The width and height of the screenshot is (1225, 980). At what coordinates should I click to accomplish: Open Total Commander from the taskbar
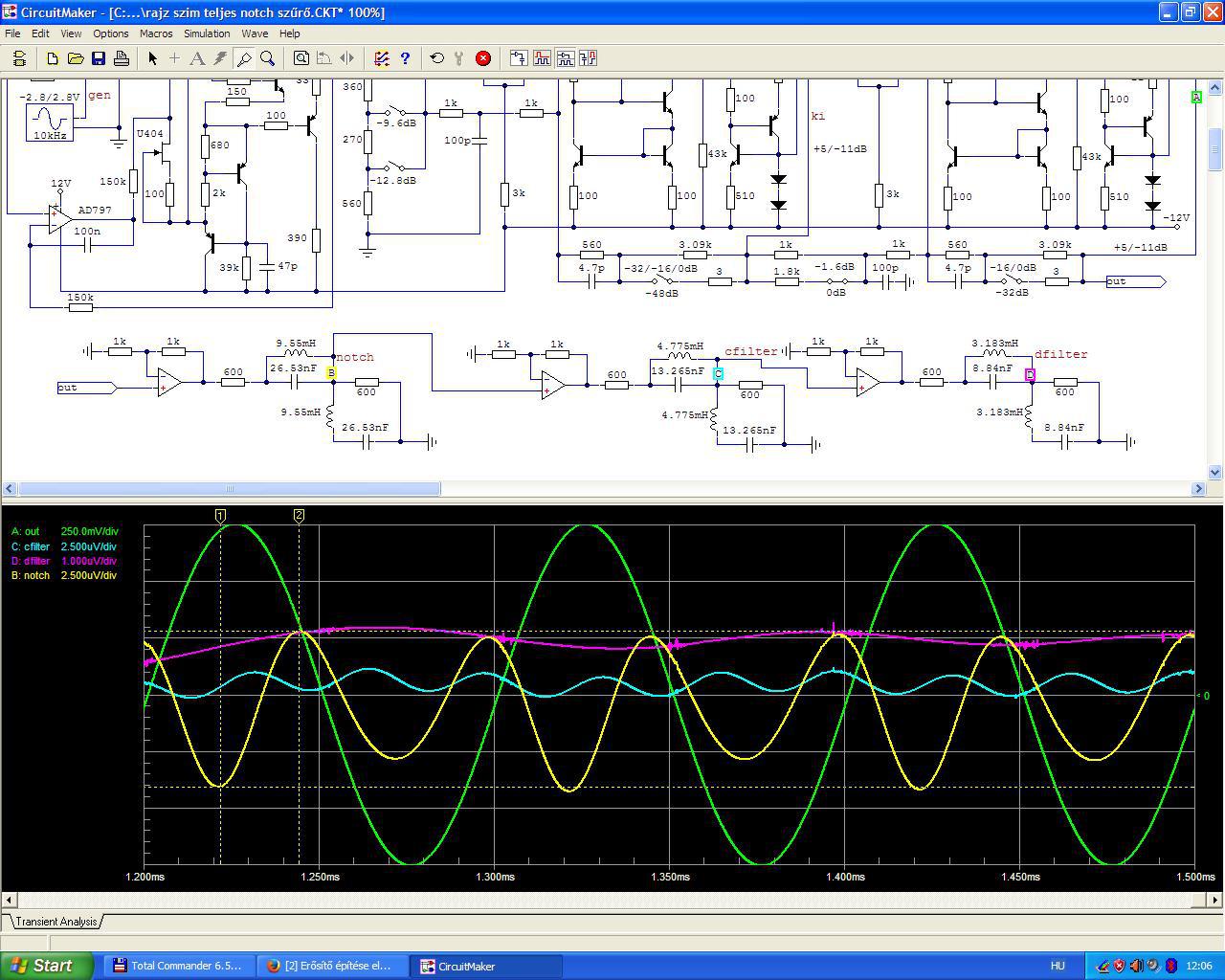point(178,966)
